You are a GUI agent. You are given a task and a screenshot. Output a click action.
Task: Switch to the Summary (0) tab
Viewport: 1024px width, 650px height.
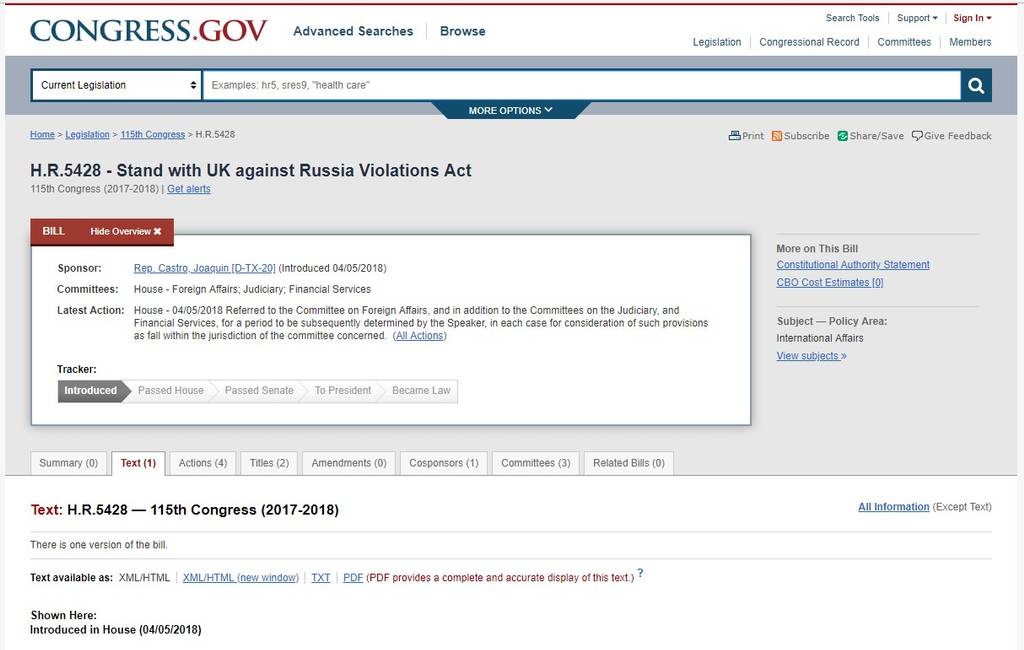click(x=69, y=463)
